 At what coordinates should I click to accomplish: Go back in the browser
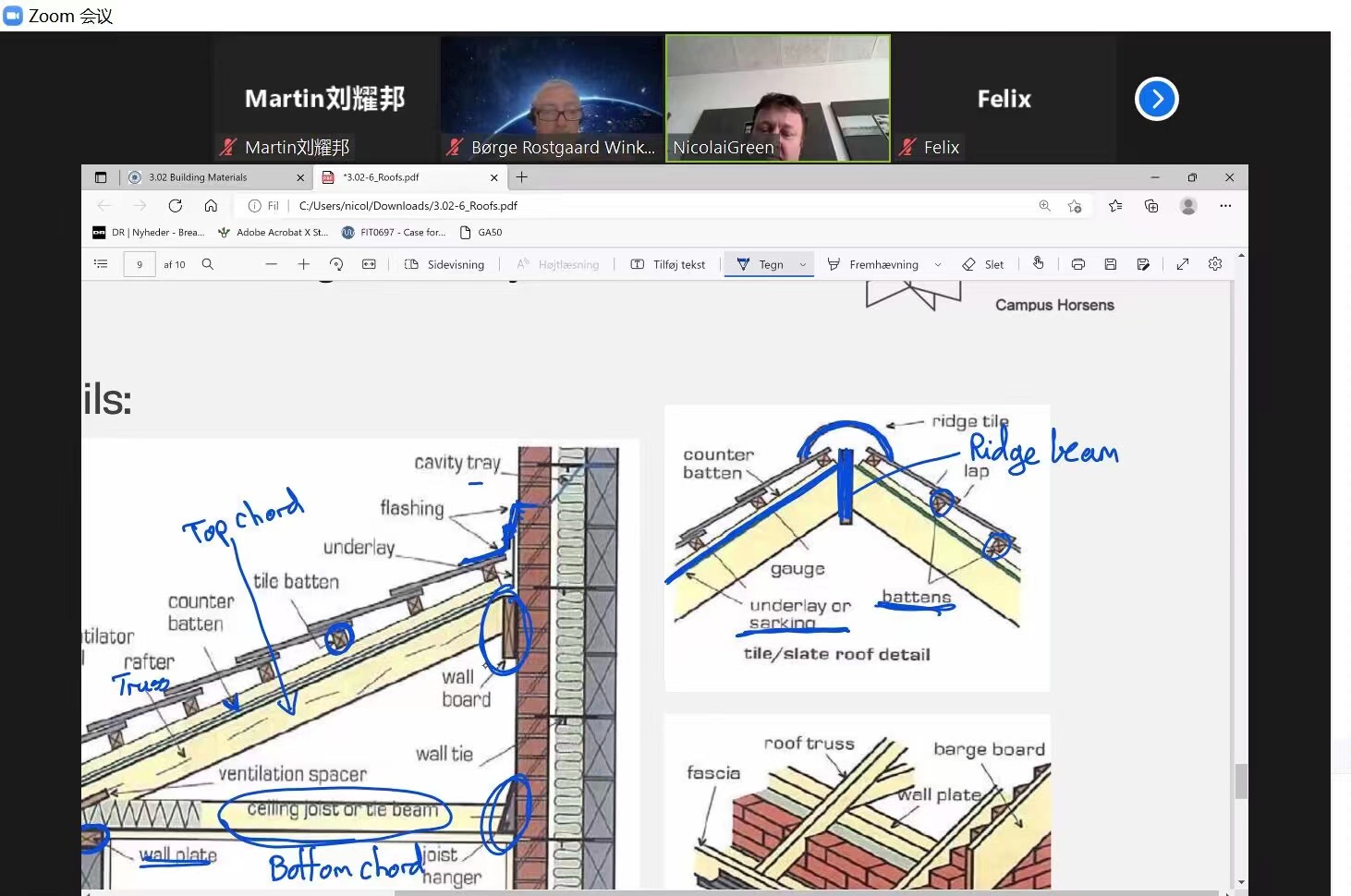[x=103, y=205]
